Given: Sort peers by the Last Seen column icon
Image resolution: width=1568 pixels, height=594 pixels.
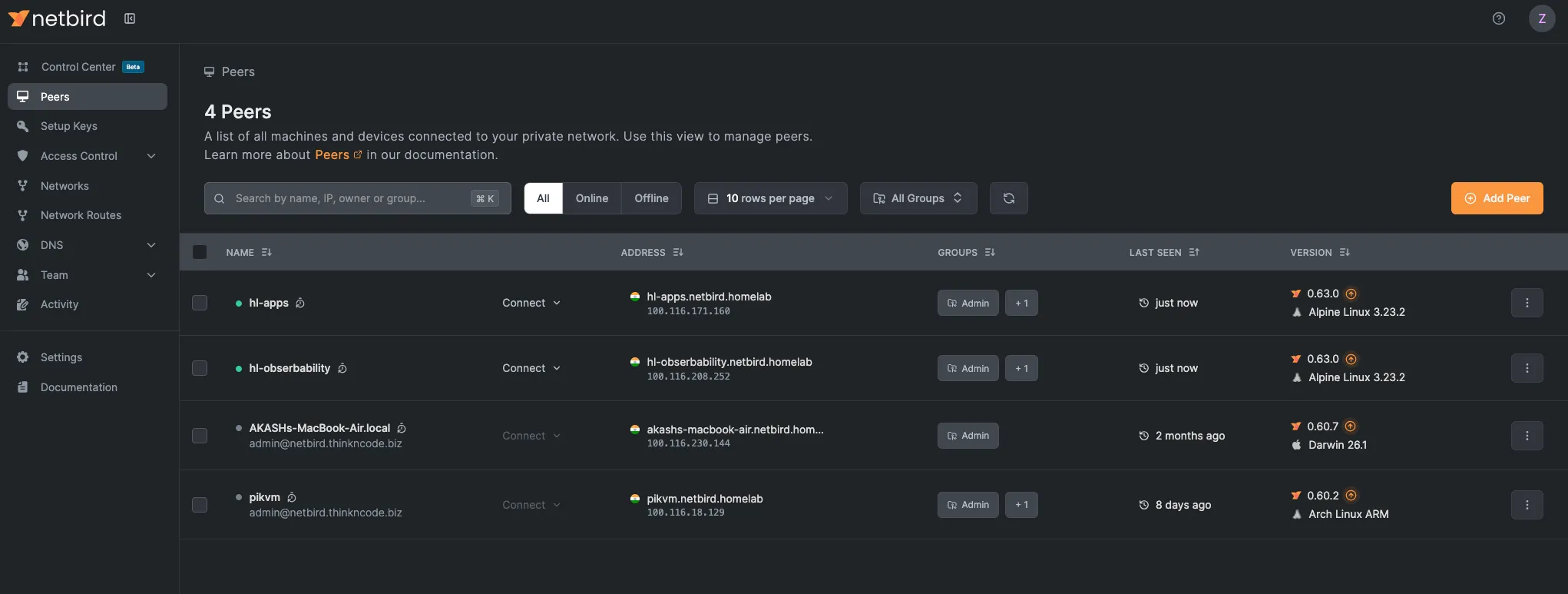Looking at the screenshot, I should tap(1194, 253).
